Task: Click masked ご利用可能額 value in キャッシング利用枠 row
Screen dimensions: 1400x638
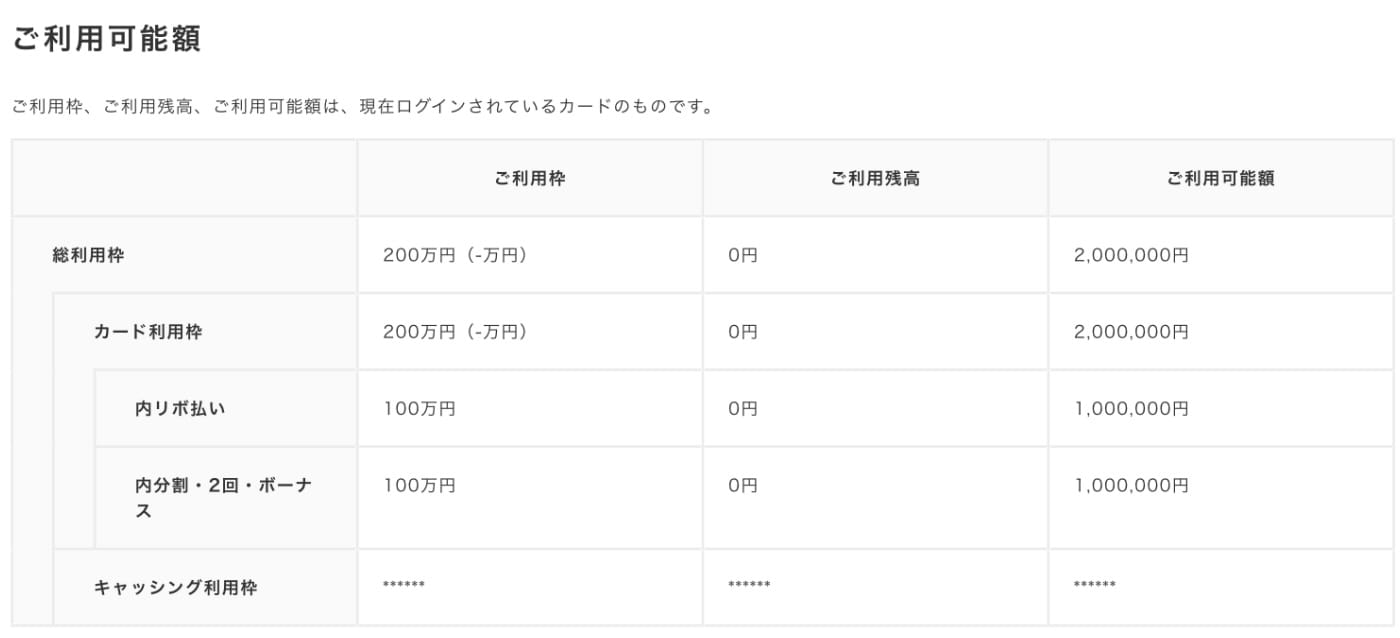Action: (x=1095, y=586)
